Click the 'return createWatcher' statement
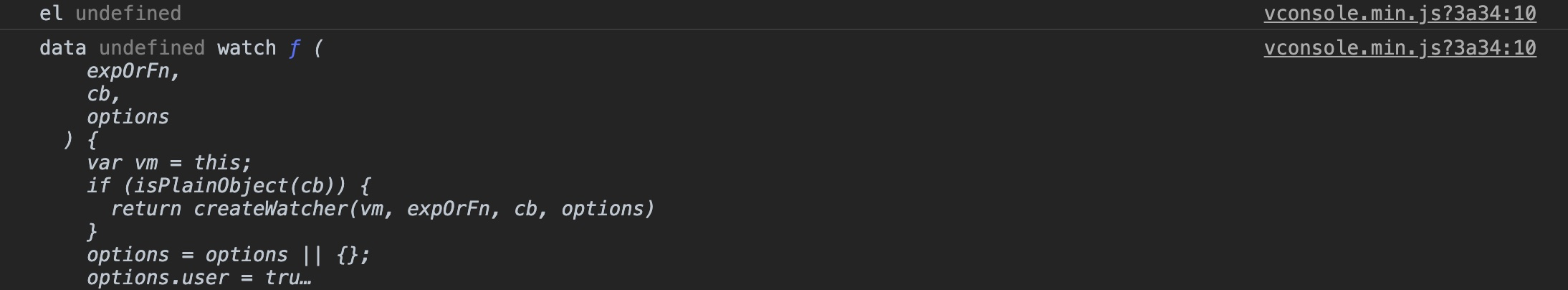 (x=383, y=209)
